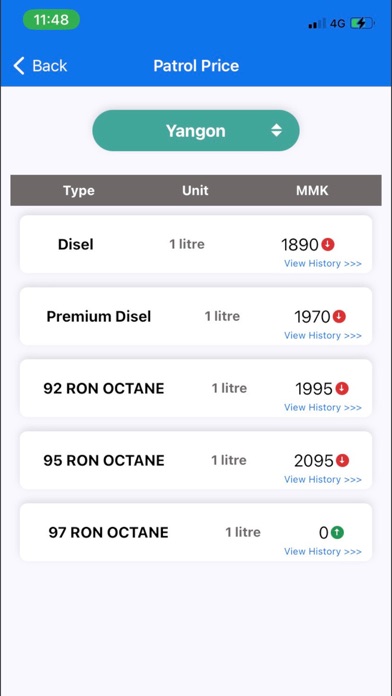The height and width of the screenshot is (696, 392).
Task: Tap the up-down arrows on Yangon selector
Action: point(276,130)
